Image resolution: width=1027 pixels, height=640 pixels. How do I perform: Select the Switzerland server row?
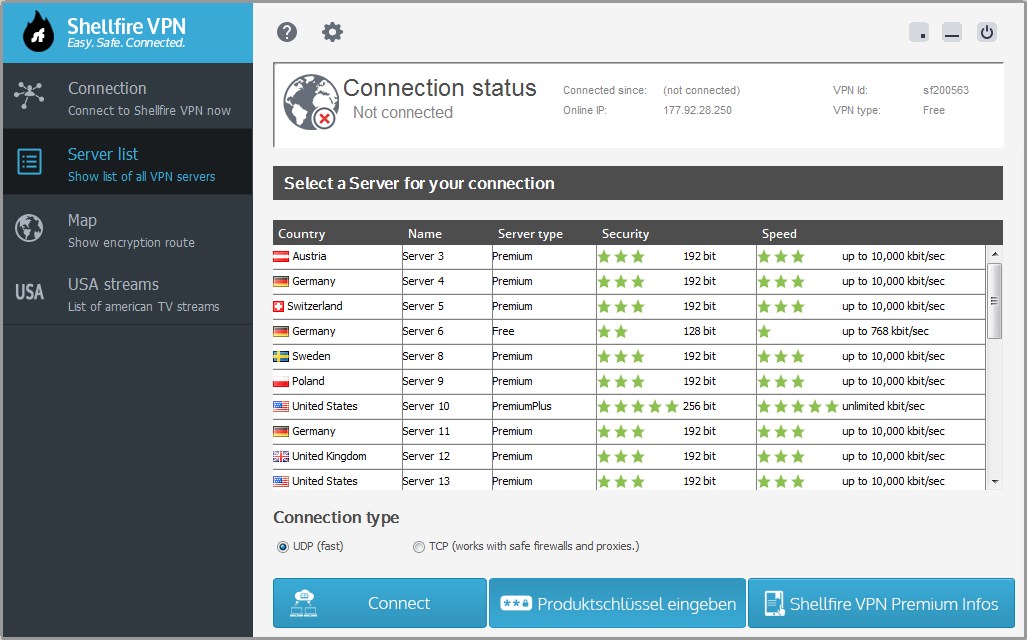pyautogui.click(x=629, y=307)
